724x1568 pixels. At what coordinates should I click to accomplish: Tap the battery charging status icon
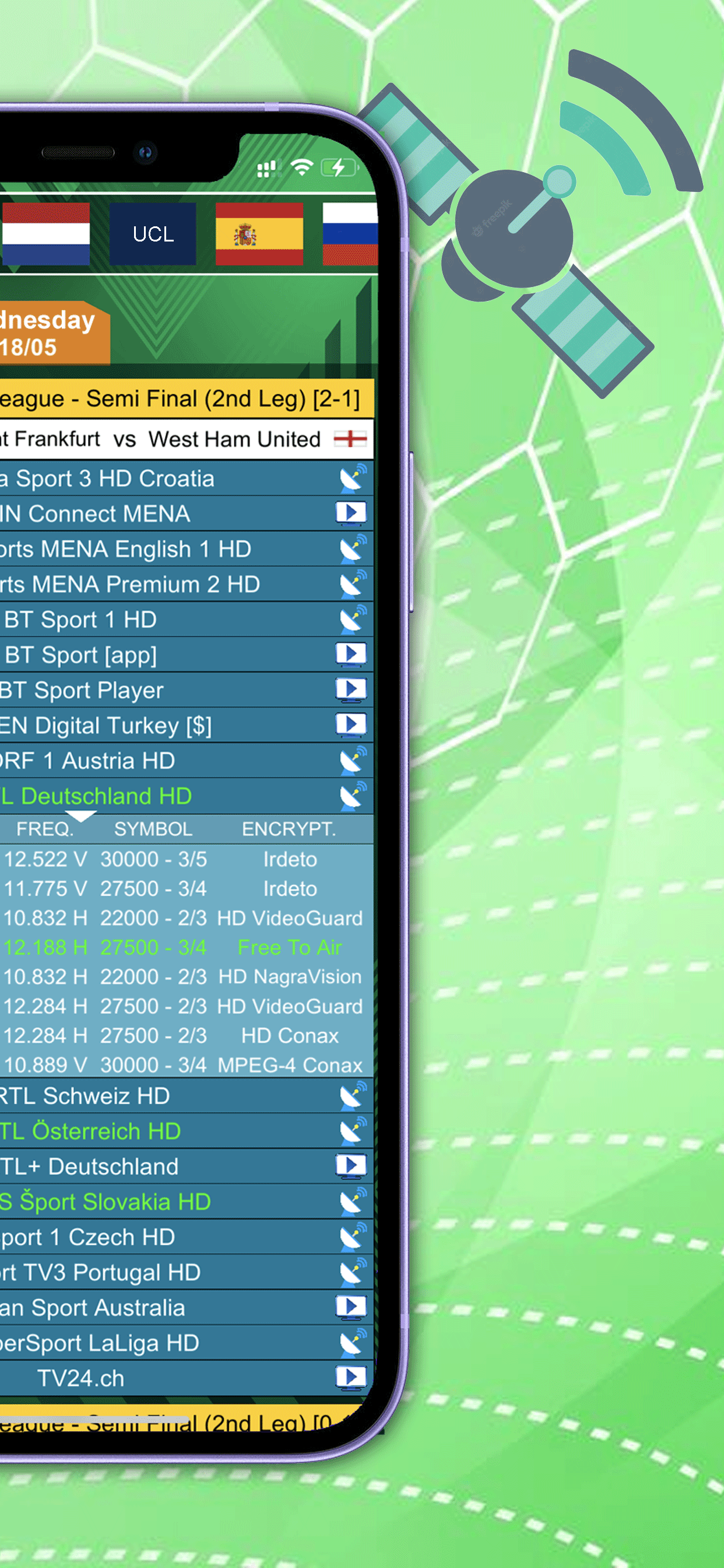339,167
